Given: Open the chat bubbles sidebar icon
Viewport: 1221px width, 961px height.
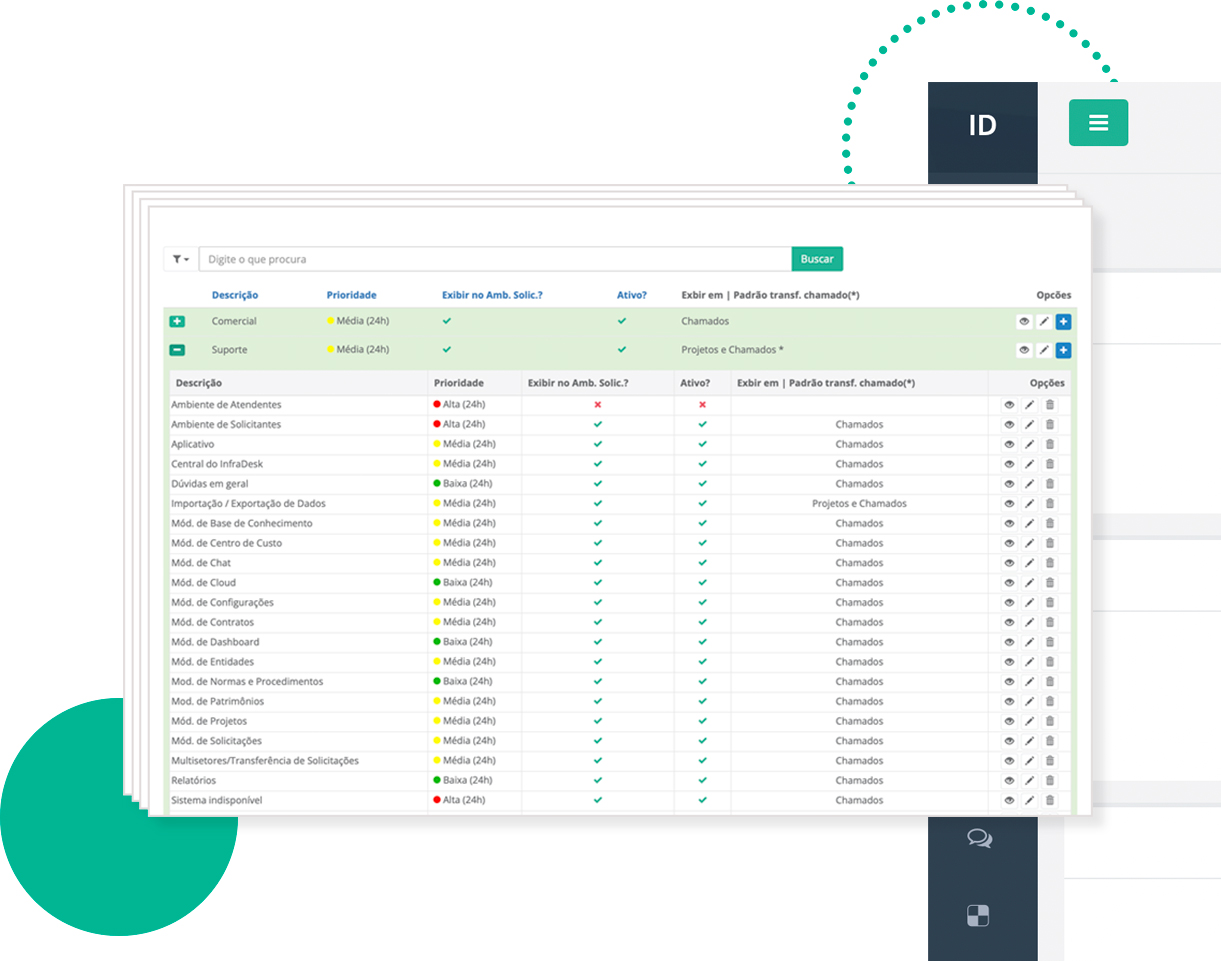Looking at the screenshot, I should 979,839.
